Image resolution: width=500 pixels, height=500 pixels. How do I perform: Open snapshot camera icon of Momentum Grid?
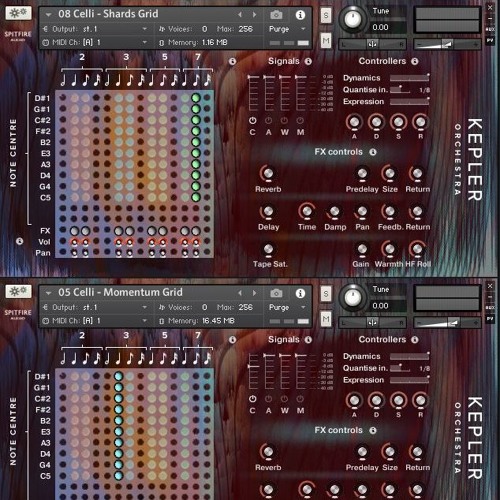point(276,293)
